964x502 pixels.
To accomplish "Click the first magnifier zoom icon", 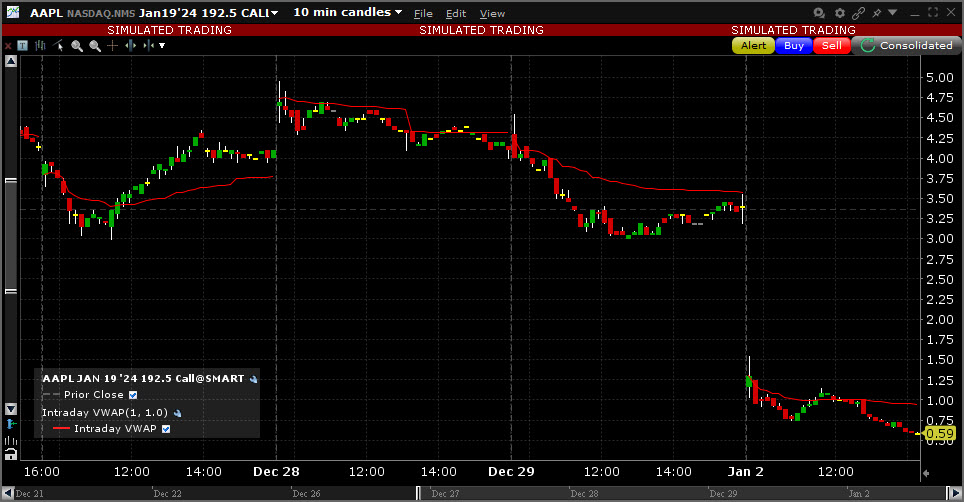I will [77, 45].
